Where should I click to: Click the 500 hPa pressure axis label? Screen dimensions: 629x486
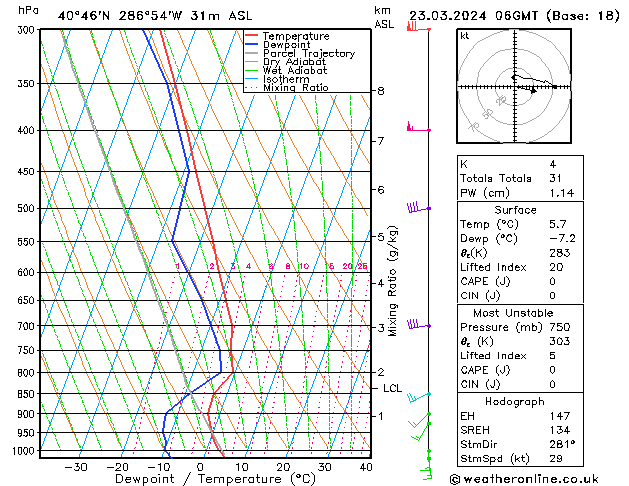[26, 208]
